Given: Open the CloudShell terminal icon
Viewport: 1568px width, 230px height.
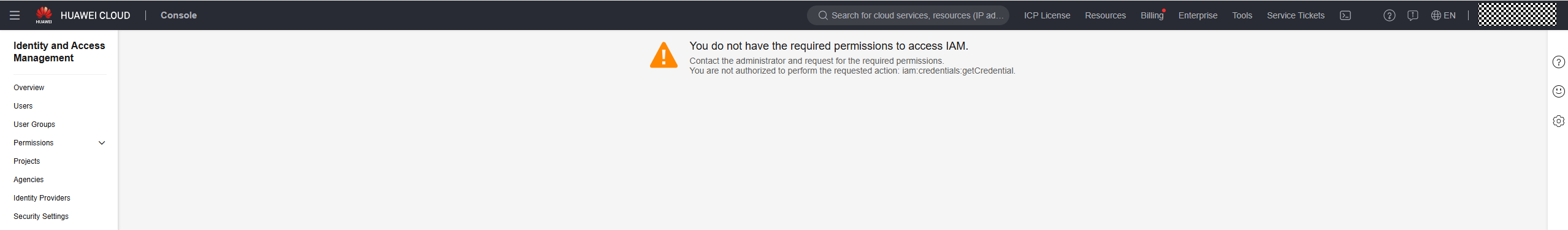Looking at the screenshot, I should tap(1345, 15).
